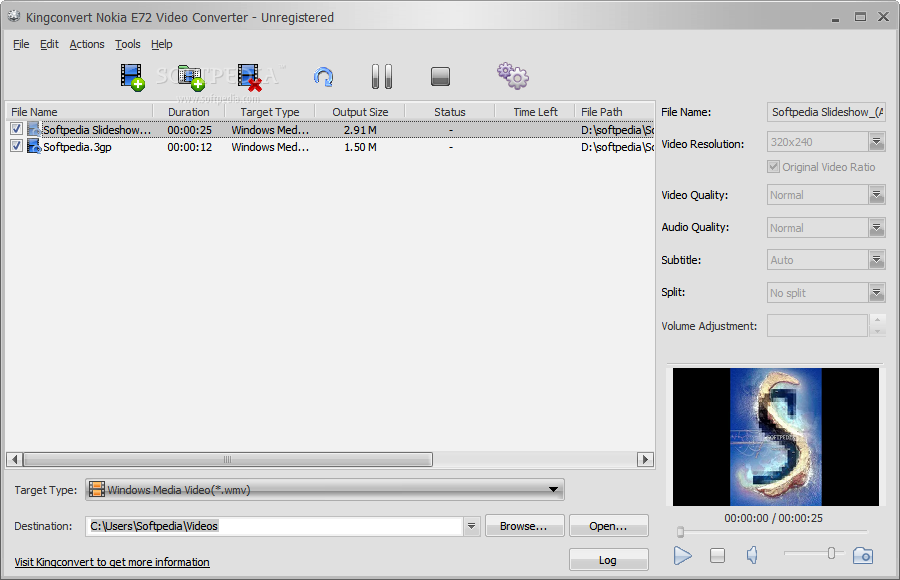Click the Log button

tap(608, 560)
